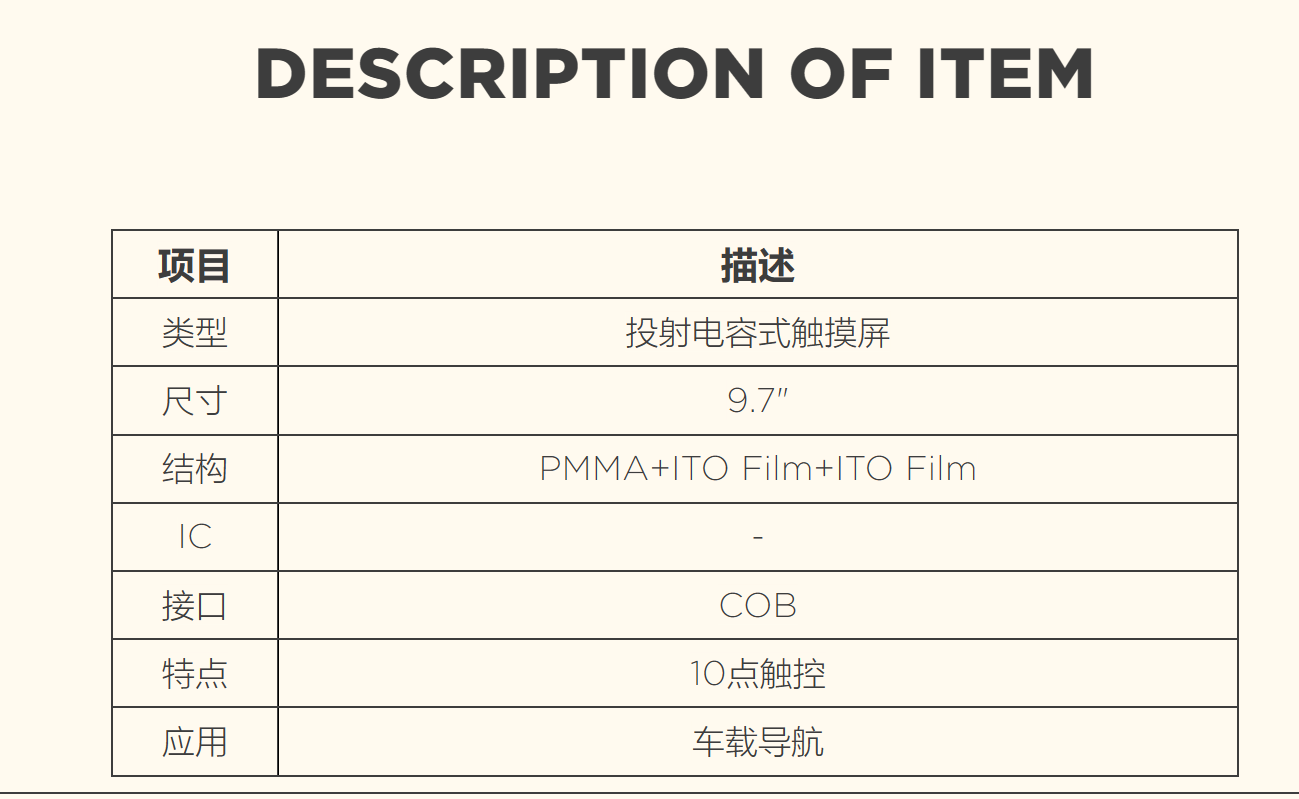The height and width of the screenshot is (799, 1299).
Task: Click the 结构 row label
Action: [195, 469]
